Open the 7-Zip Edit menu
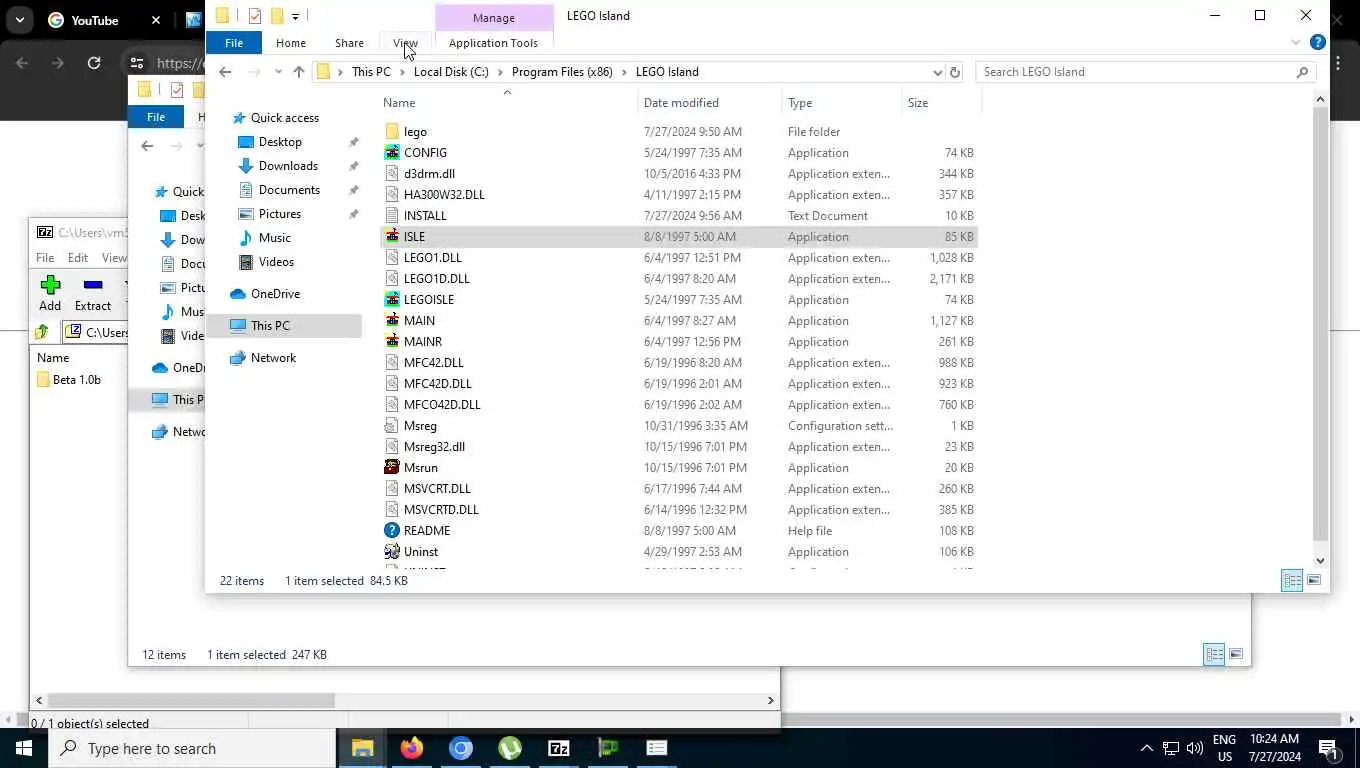 [x=78, y=258]
